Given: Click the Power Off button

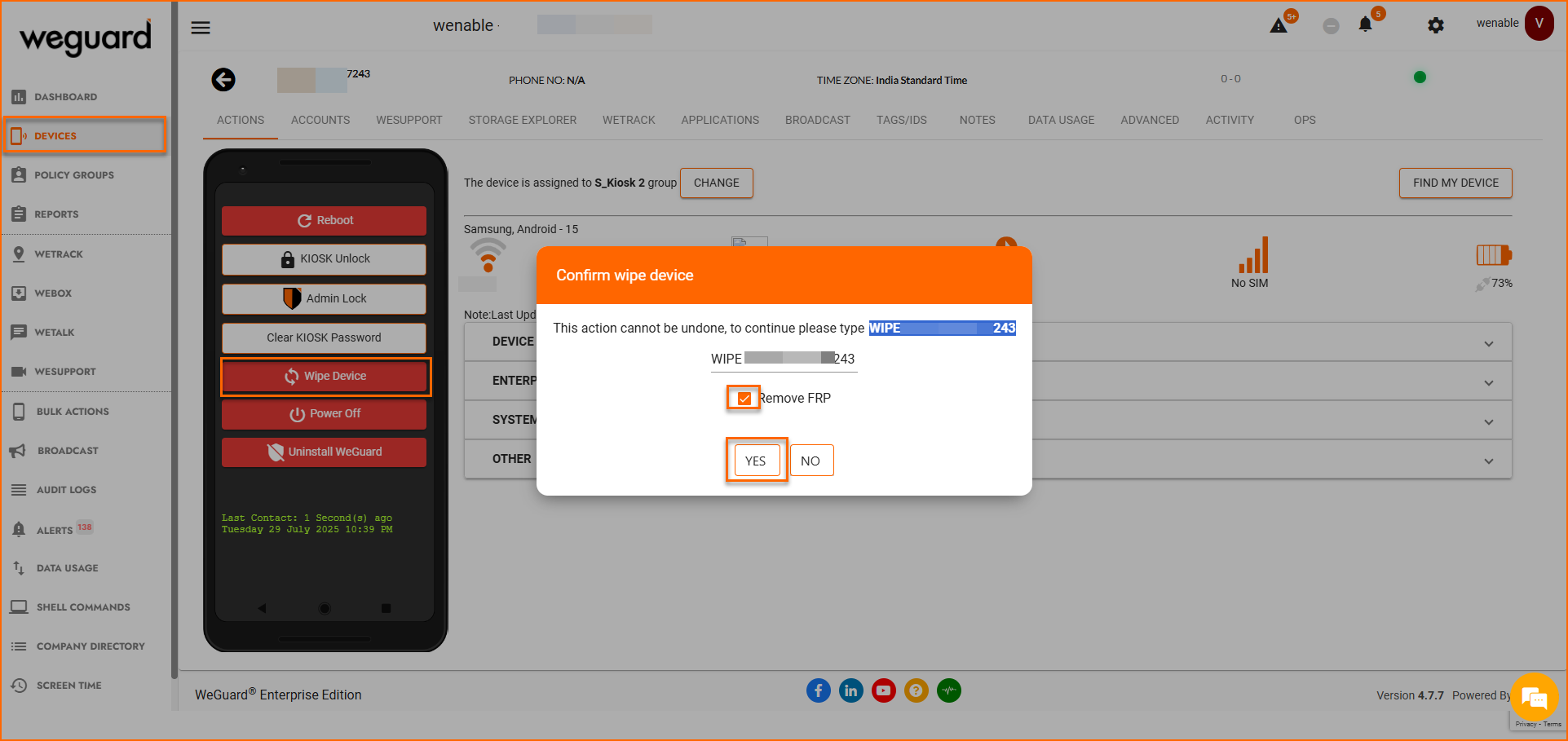Looking at the screenshot, I should coord(324,414).
